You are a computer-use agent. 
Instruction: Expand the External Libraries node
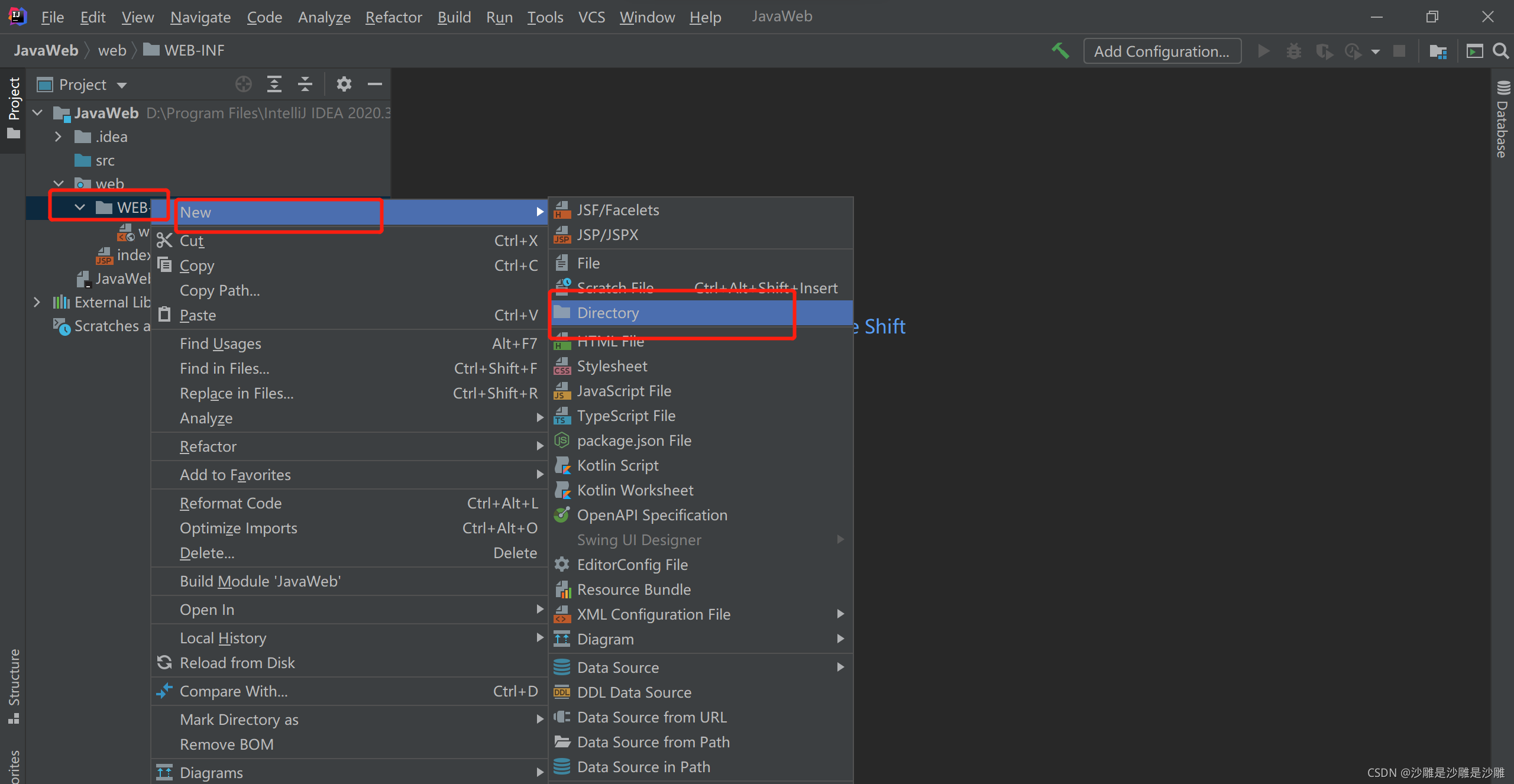click(x=37, y=302)
